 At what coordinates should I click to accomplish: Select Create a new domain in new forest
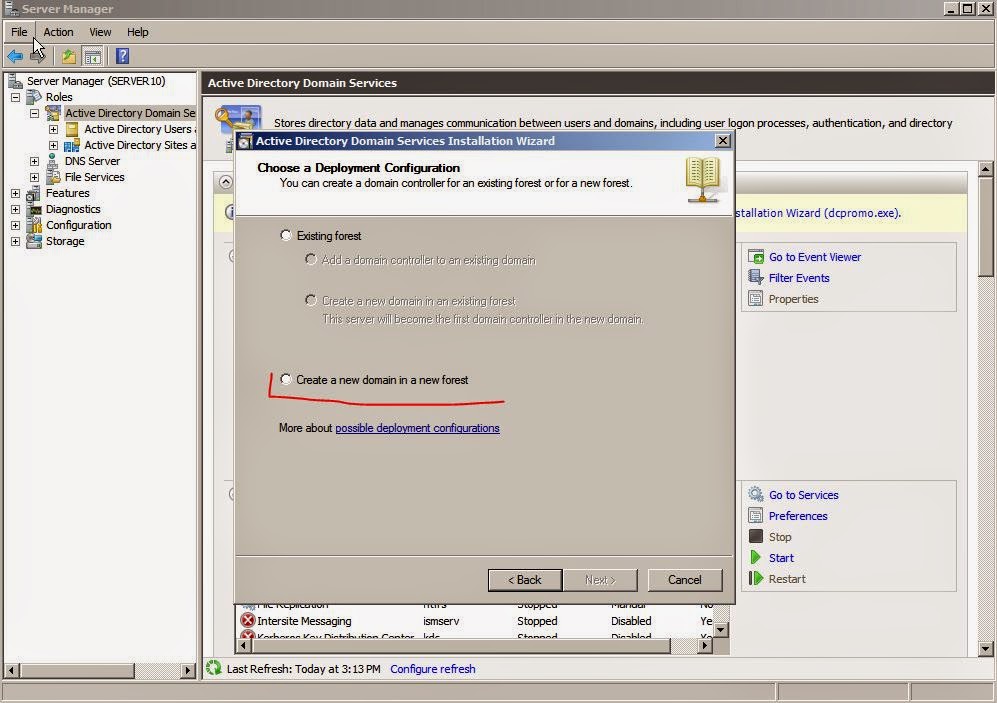[286, 379]
